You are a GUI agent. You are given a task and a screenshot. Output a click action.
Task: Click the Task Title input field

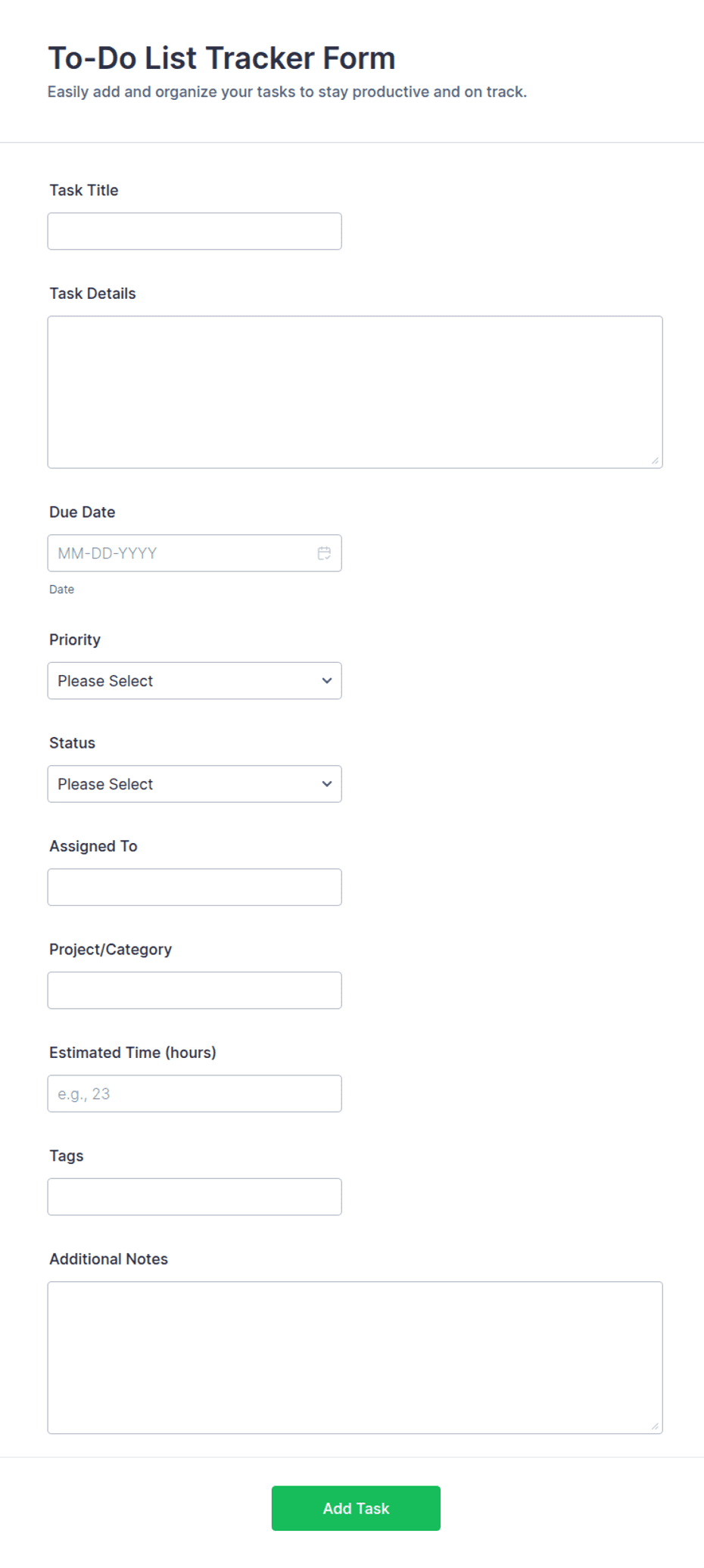[195, 232]
